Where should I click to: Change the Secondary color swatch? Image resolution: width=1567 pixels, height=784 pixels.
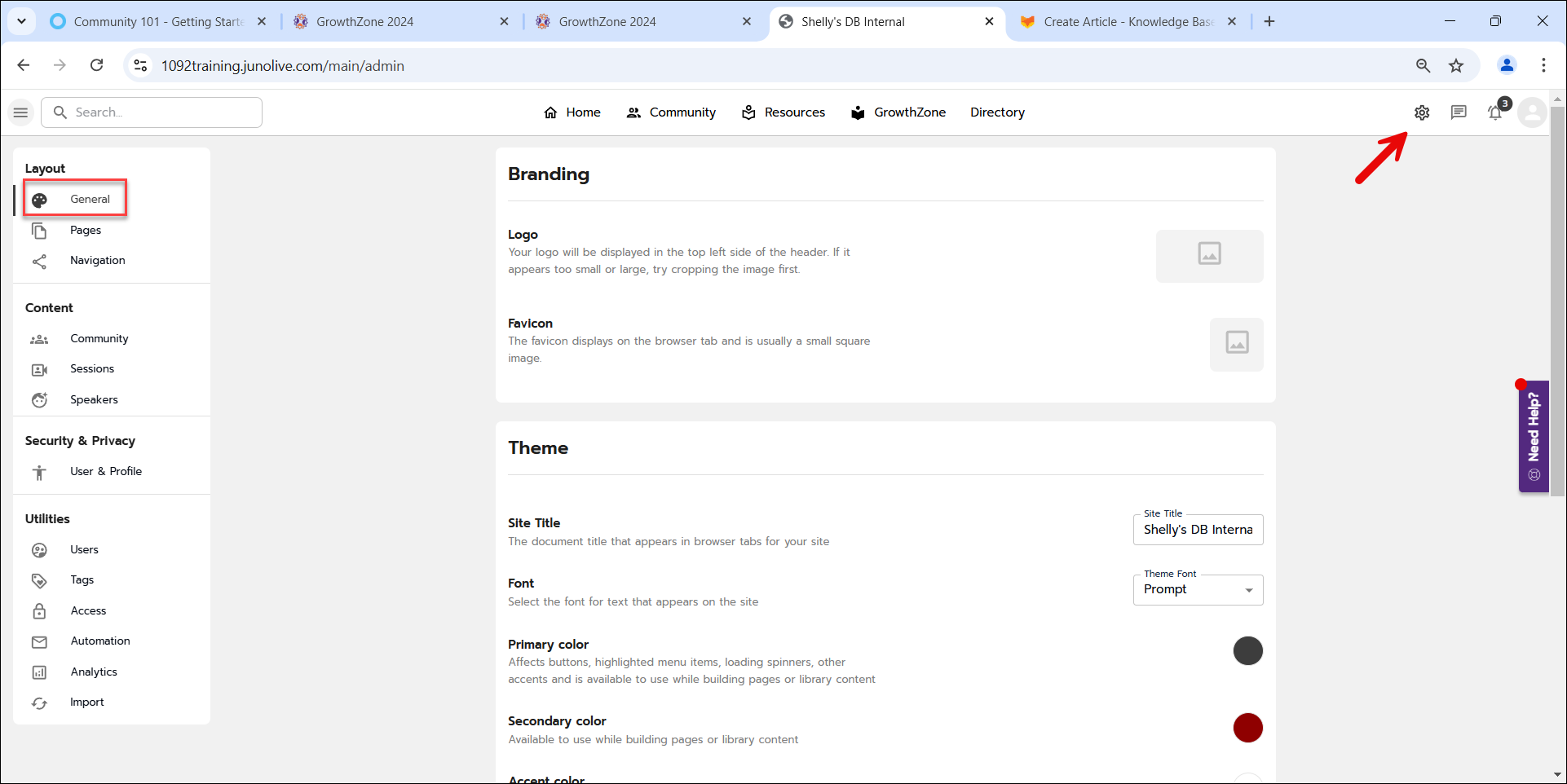pyautogui.click(x=1247, y=728)
